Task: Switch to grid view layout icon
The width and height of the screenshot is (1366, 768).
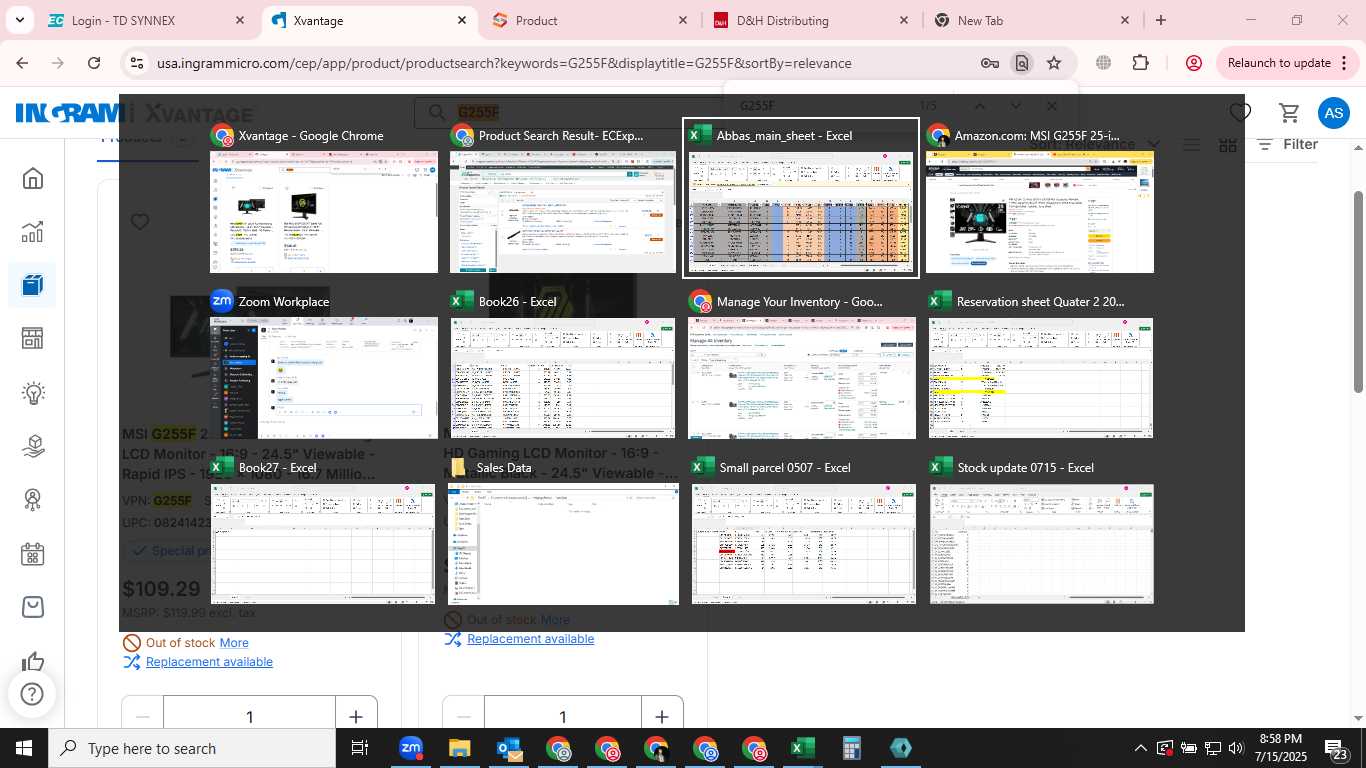Action: pyautogui.click(x=1229, y=144)
